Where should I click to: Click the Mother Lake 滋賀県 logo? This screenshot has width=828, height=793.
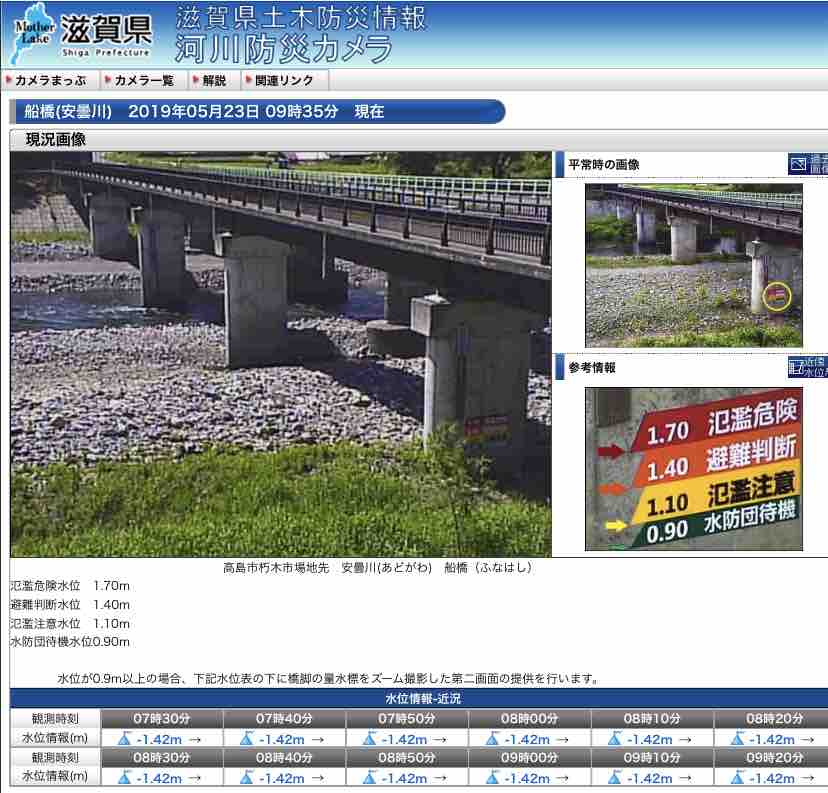(x=81, y=34)
